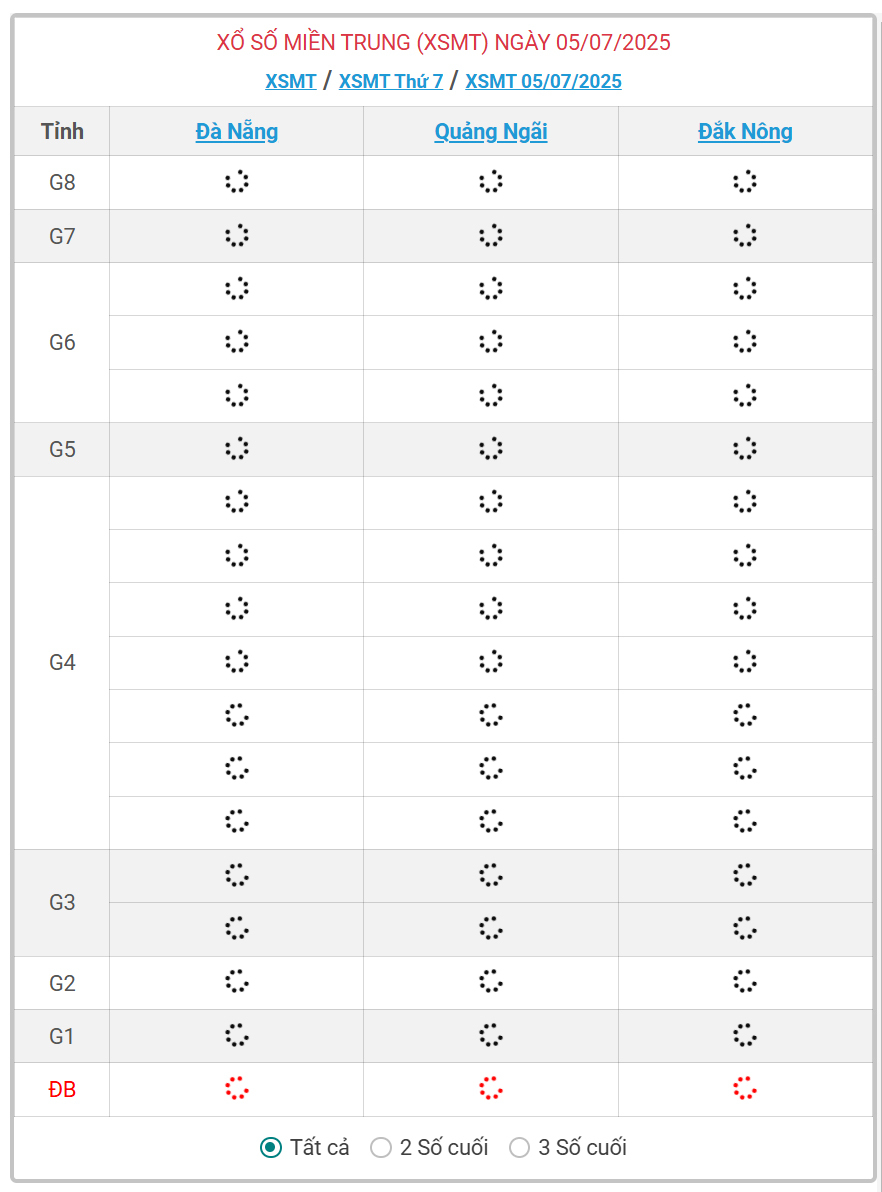
Task: Click the Đà Nẵng G1 loading spinner
Action: point(237,1036)
